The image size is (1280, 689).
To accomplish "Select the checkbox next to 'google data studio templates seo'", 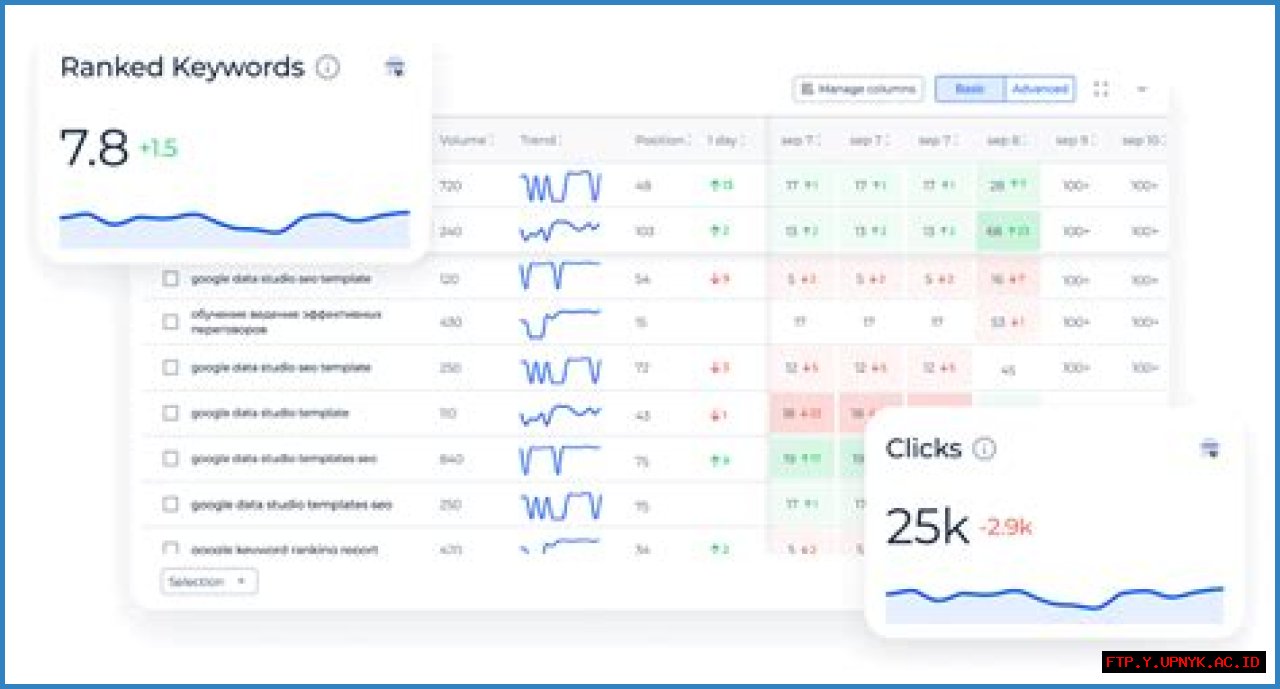I will pos(170,459).
